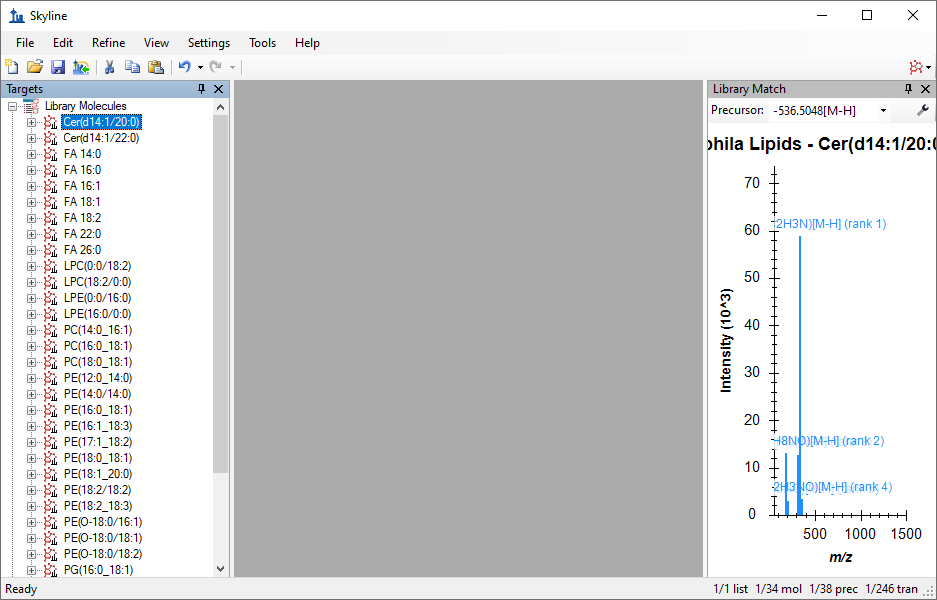Viewport: 937px width, 600px height.
Task: Open the View menu
Action: click(x=157, y=43)
